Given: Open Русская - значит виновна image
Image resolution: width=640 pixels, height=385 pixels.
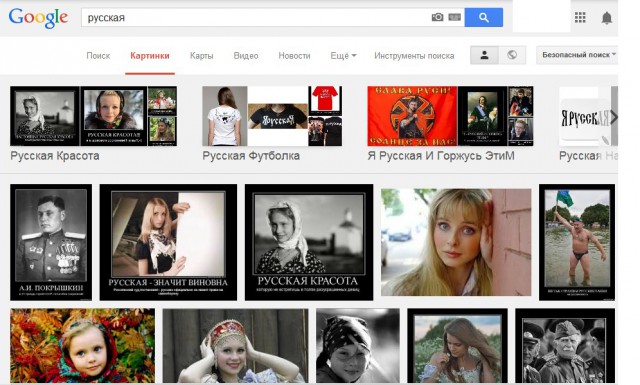Looking at the screenshot, I should tap(168, 242).
